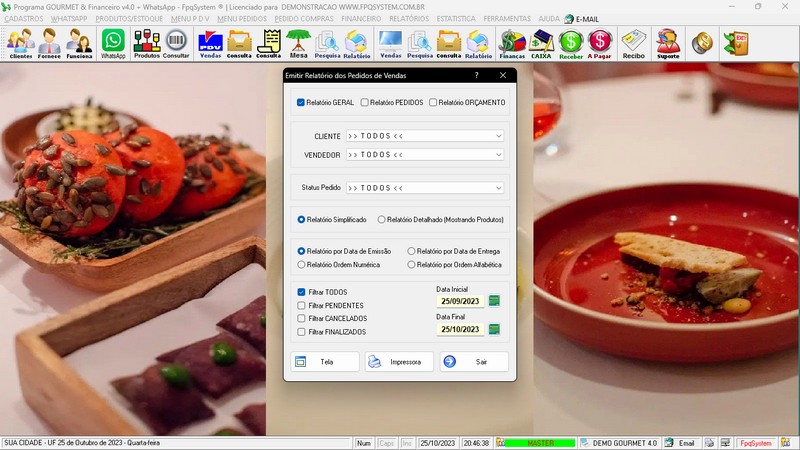
Task: Click the DEMO GOURMET 4.0 status item
Action: (620, 443)
